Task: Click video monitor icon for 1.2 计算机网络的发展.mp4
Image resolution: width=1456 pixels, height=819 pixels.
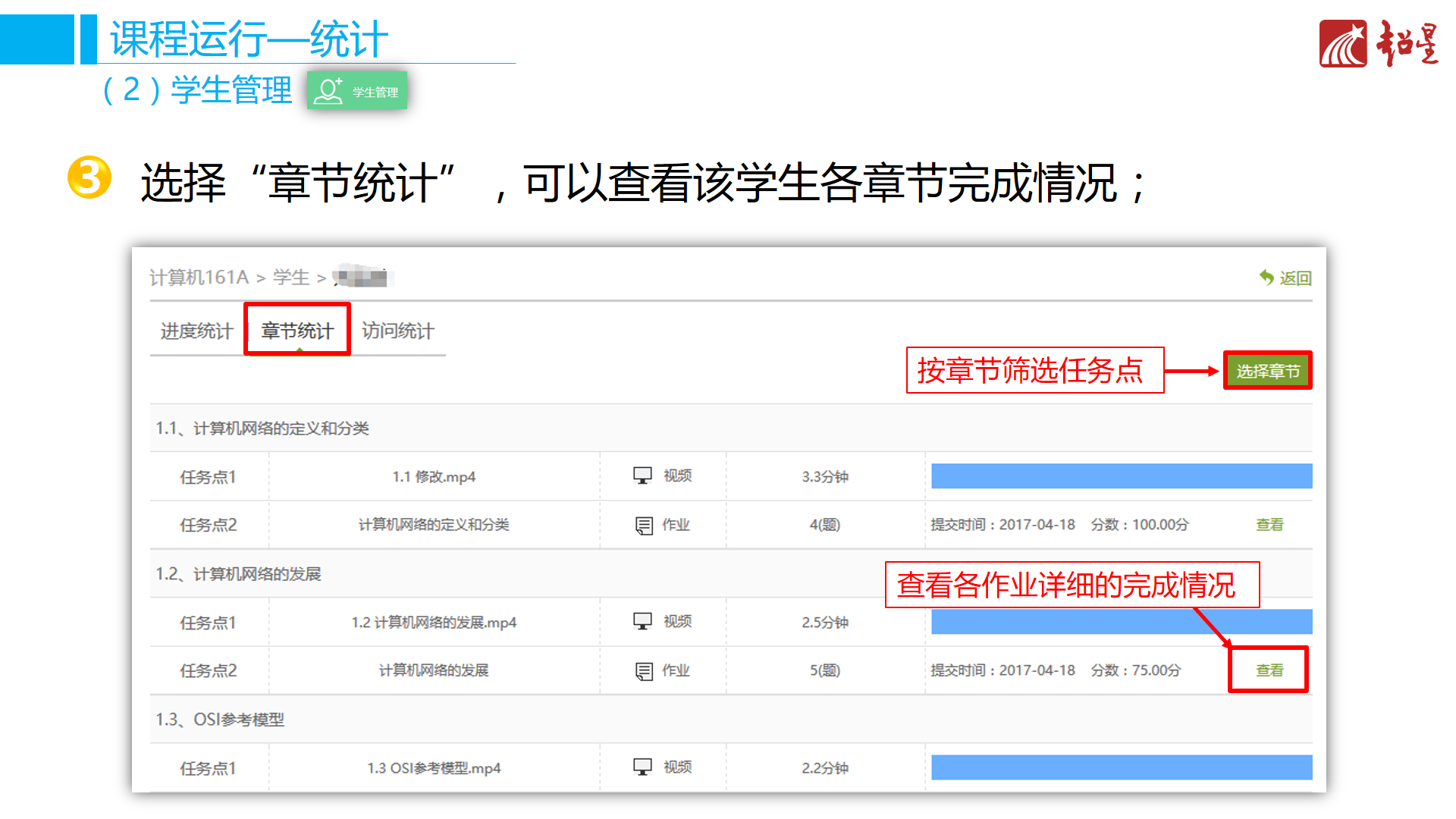Action: click(x=642, y=621)
